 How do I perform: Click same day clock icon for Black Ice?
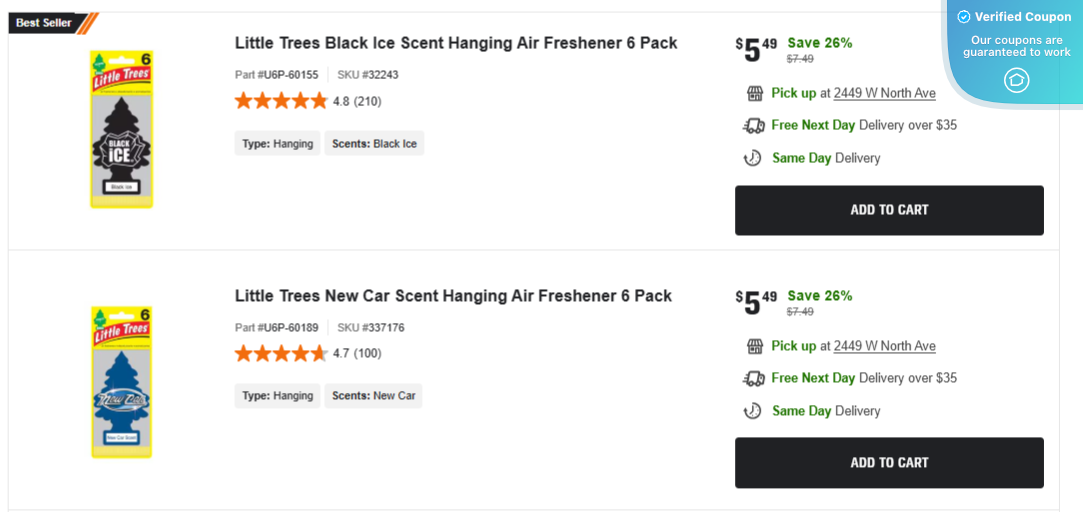point(753,158)
